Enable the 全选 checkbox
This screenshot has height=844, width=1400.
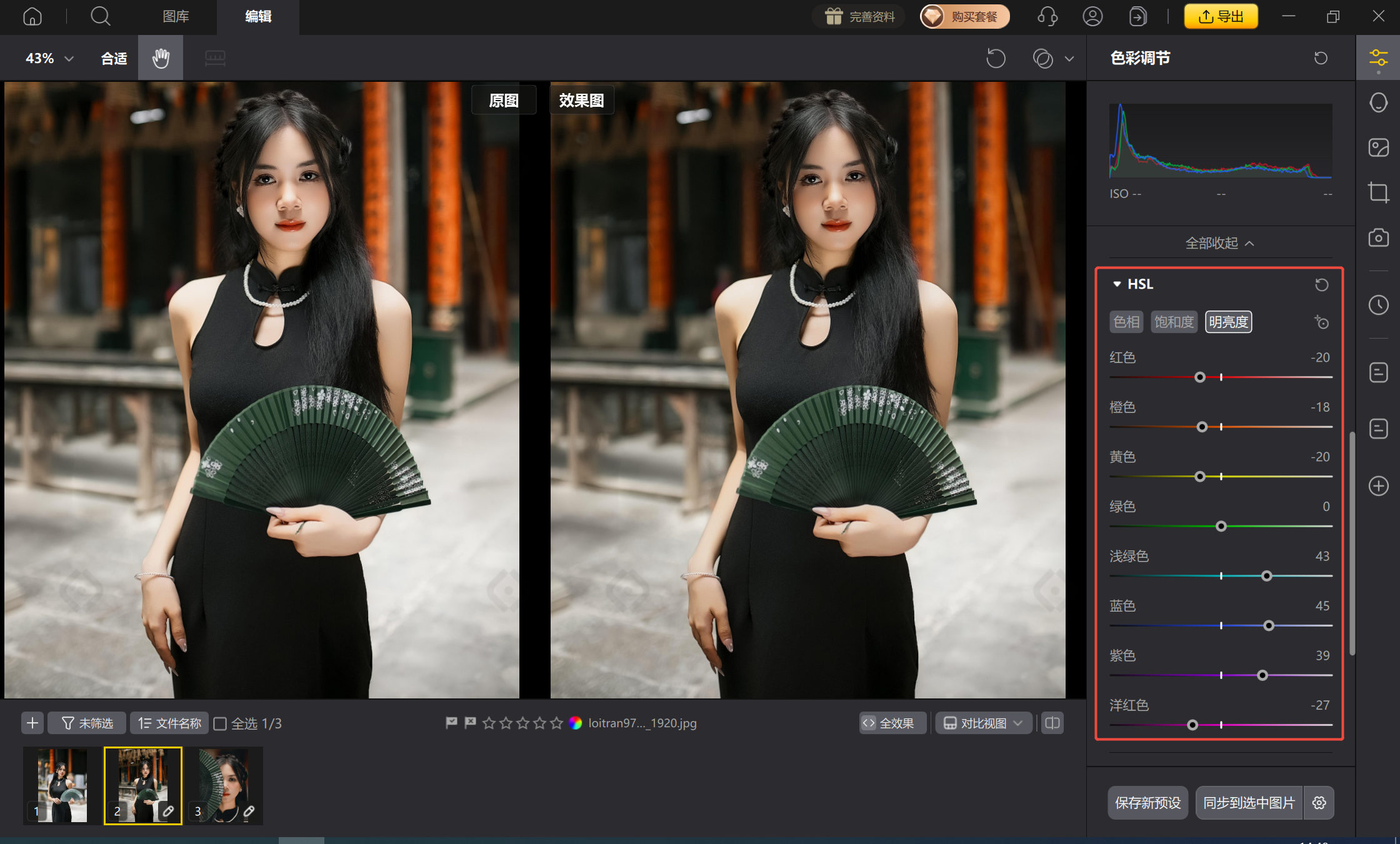coord(221,723)
